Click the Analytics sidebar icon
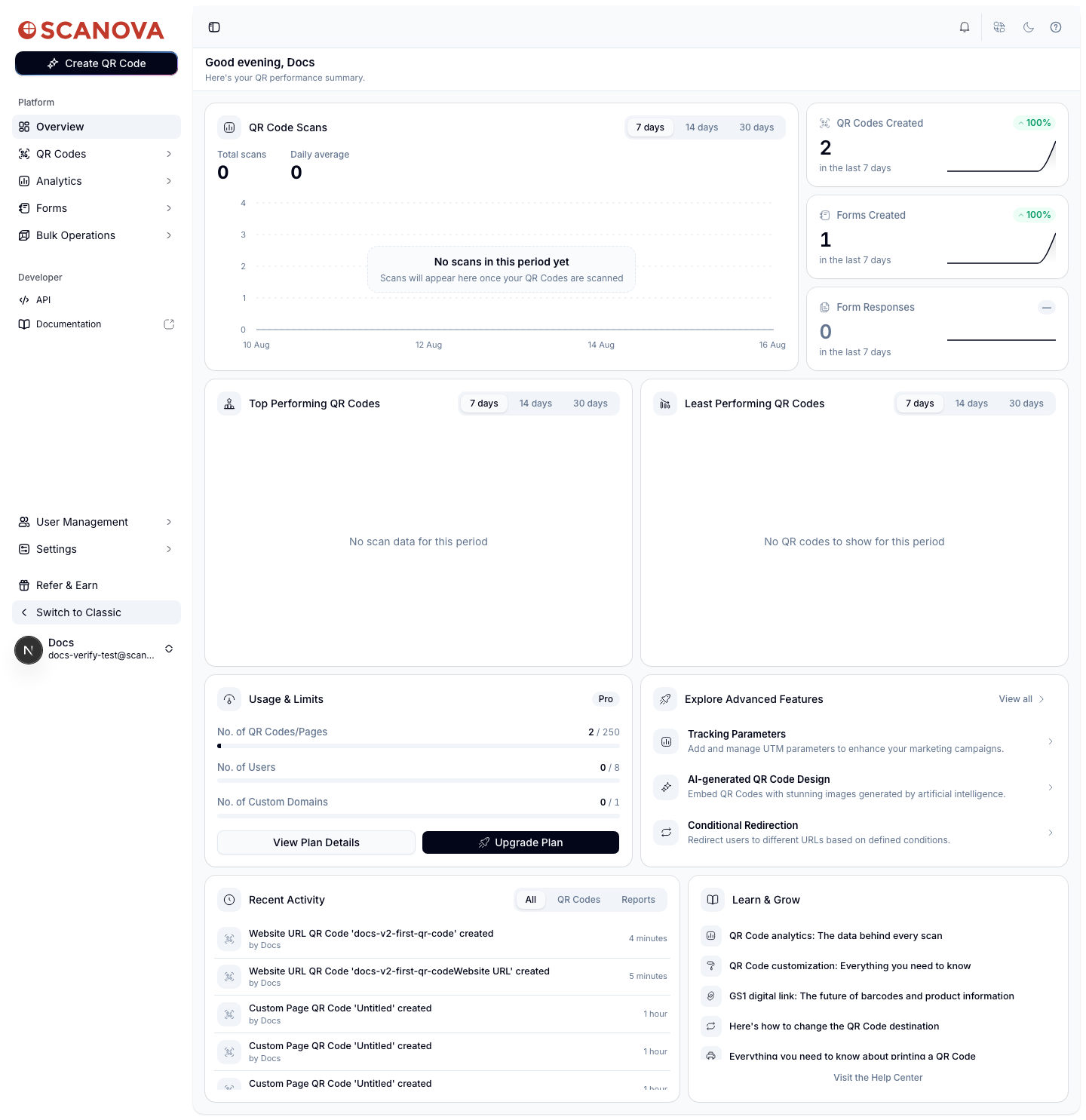 pyautogui.click(x=24, y=181)
